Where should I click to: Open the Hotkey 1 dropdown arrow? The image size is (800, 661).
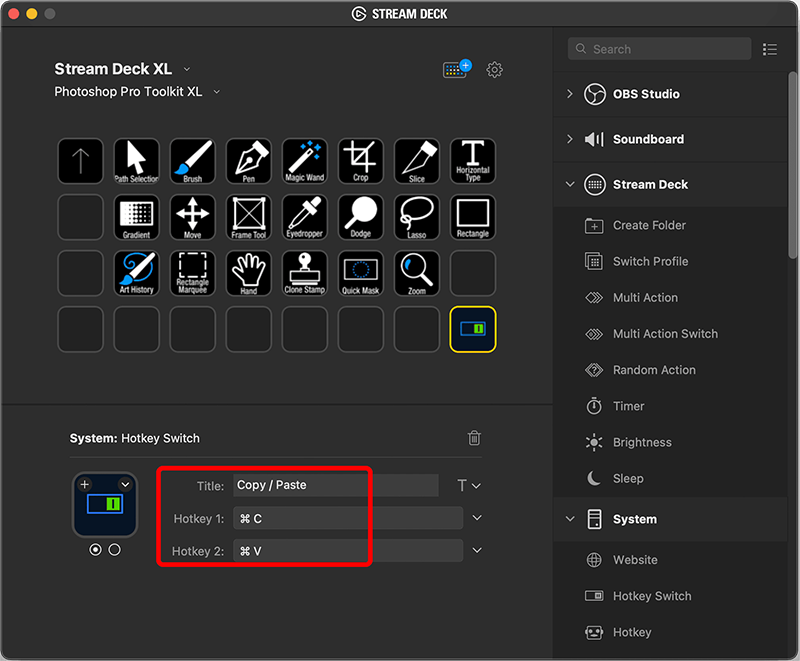pyautogui.click(x=477, y=518)
